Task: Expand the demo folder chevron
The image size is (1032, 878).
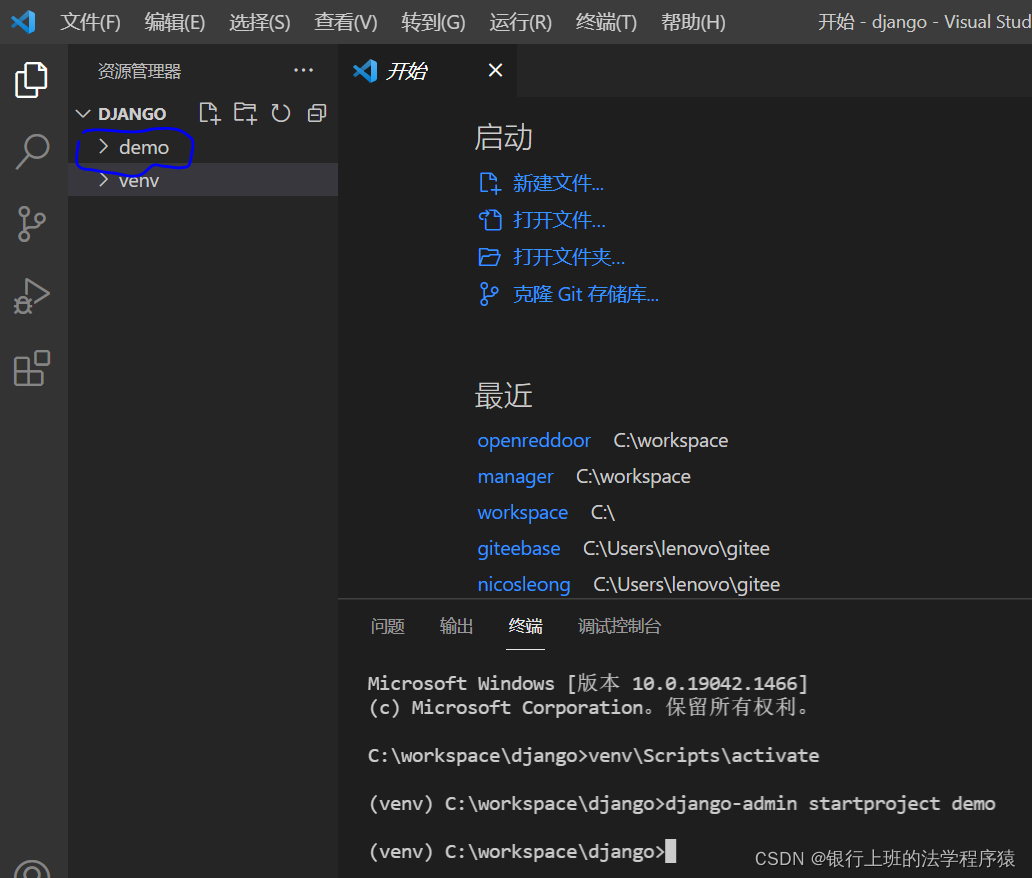Action: [x=103, y=146]
